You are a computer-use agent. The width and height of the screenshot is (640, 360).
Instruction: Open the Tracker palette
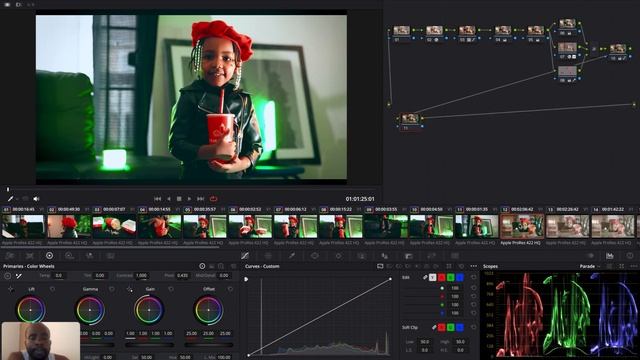pos(338,256)
